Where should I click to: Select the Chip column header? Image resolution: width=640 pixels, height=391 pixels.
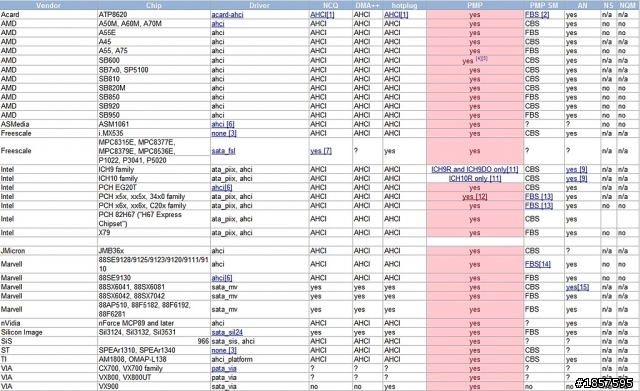pyautogui.click(x=154, y=5)
